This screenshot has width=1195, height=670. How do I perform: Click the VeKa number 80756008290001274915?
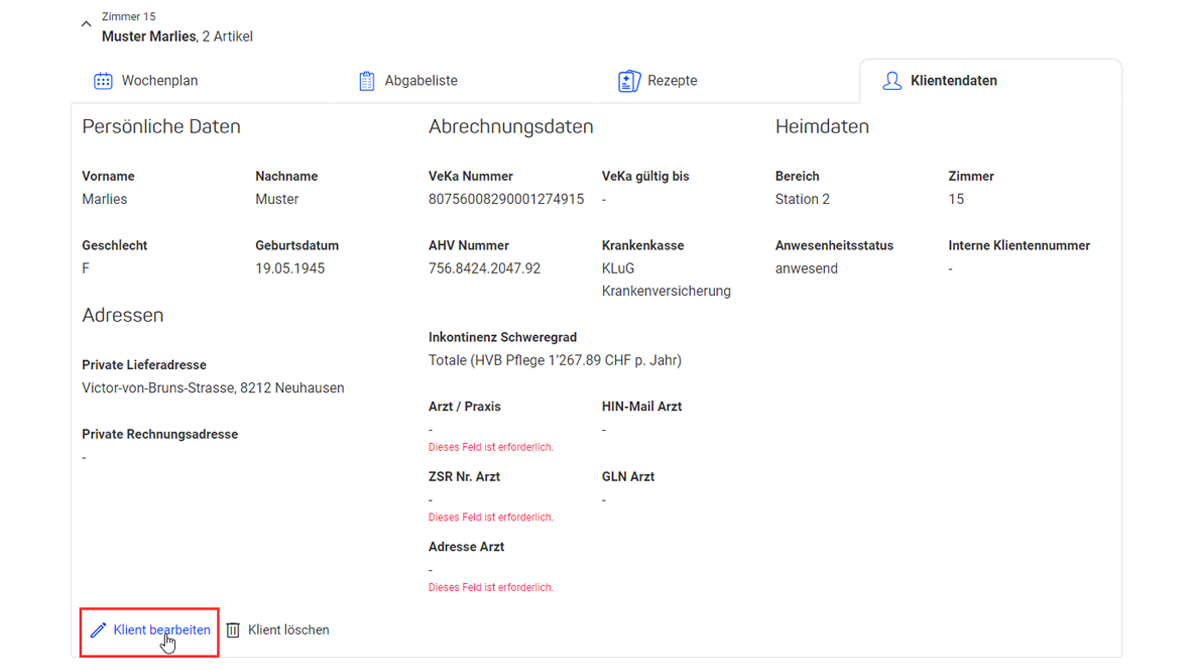pyautogui.click(x=506, y=199)
